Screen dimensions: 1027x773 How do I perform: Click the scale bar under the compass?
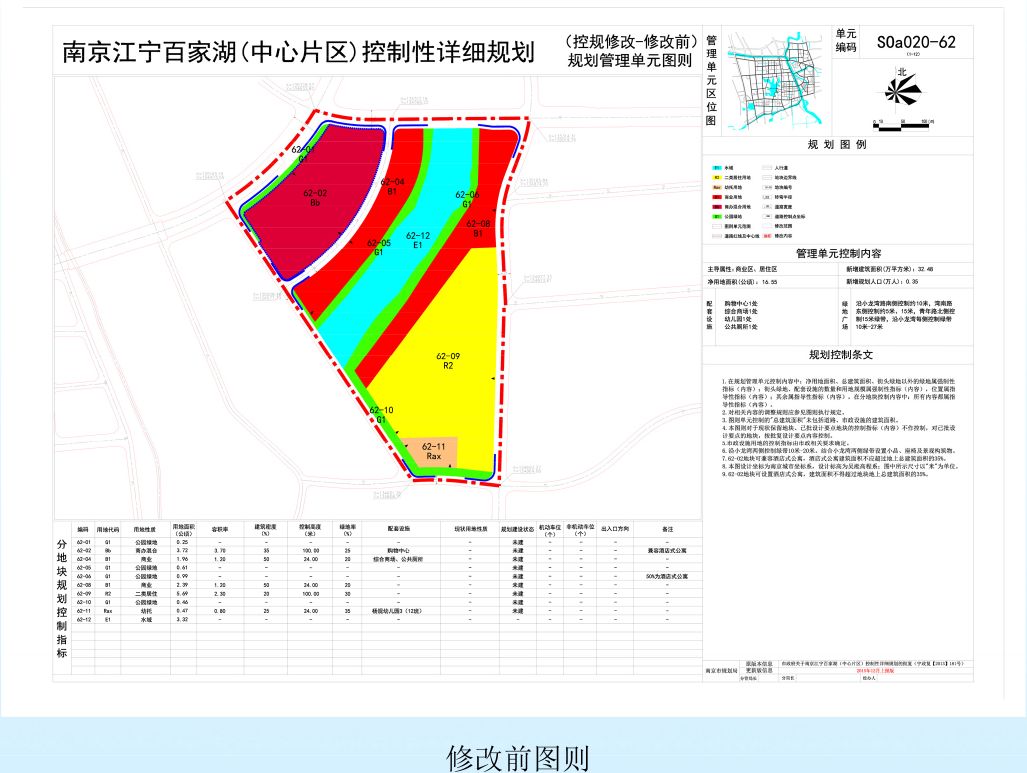coord(903,125)
